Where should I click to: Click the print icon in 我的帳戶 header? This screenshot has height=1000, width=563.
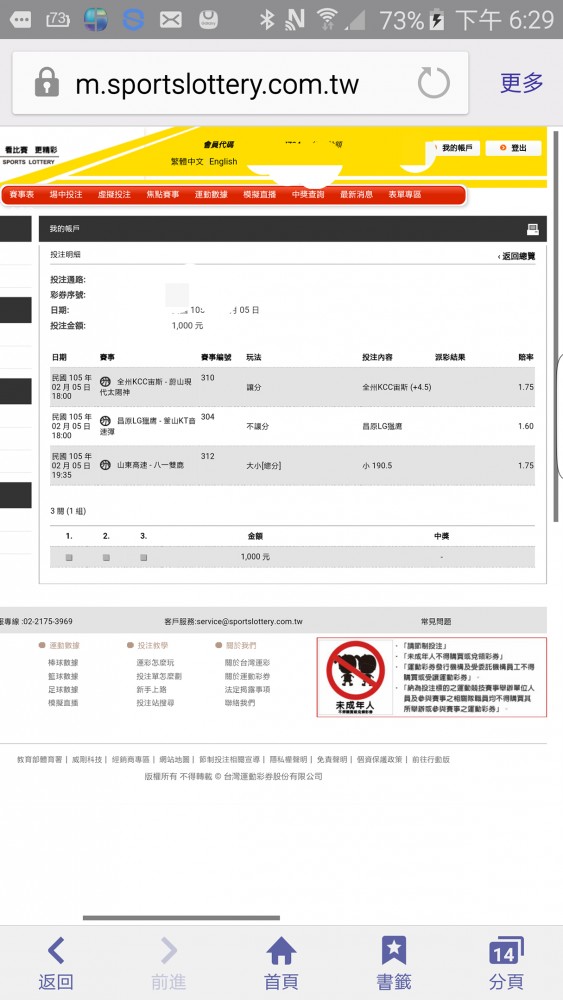(532, 229)
